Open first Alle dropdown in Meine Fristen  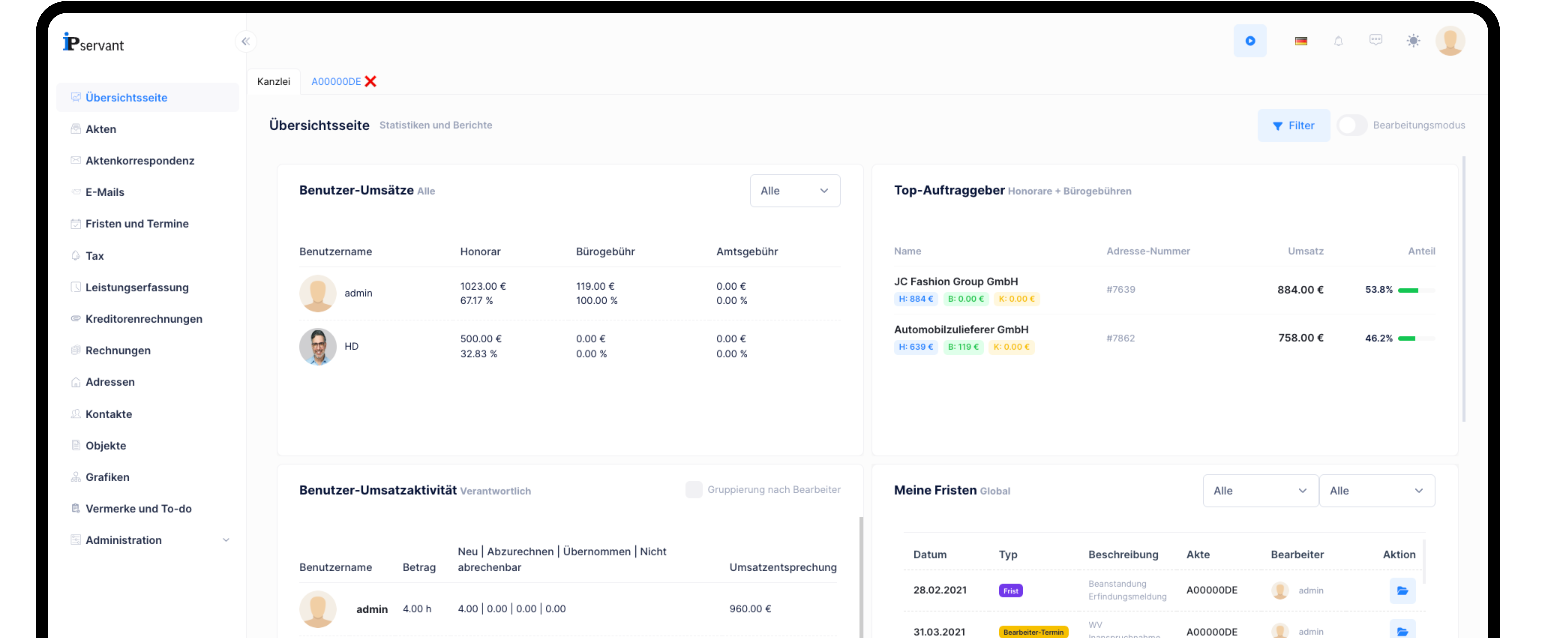click(1260, 491)
